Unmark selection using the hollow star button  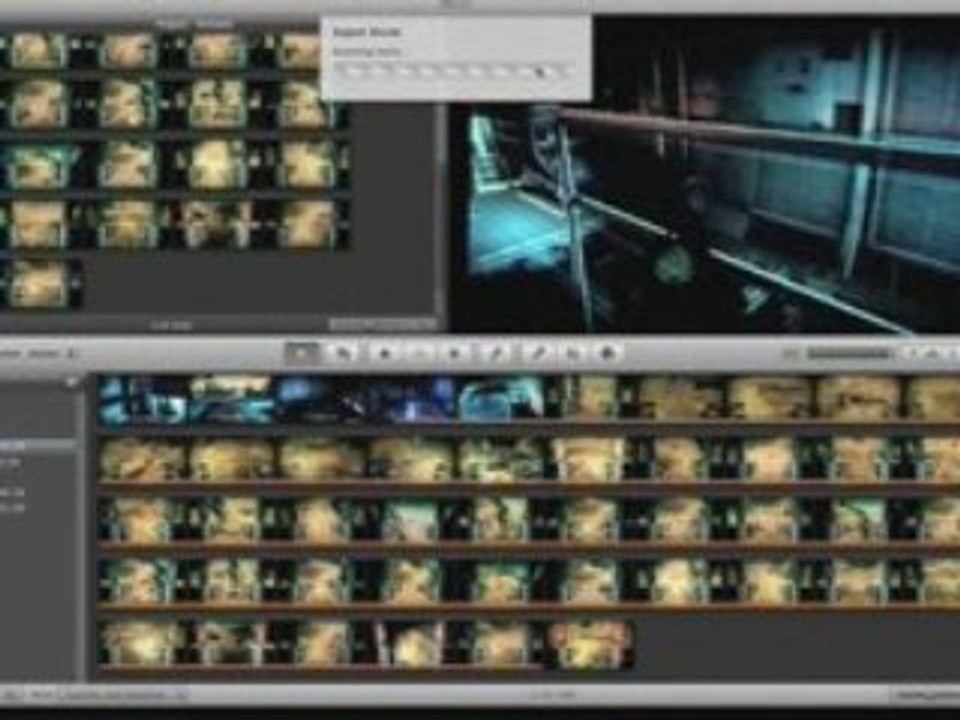(421, 353)
